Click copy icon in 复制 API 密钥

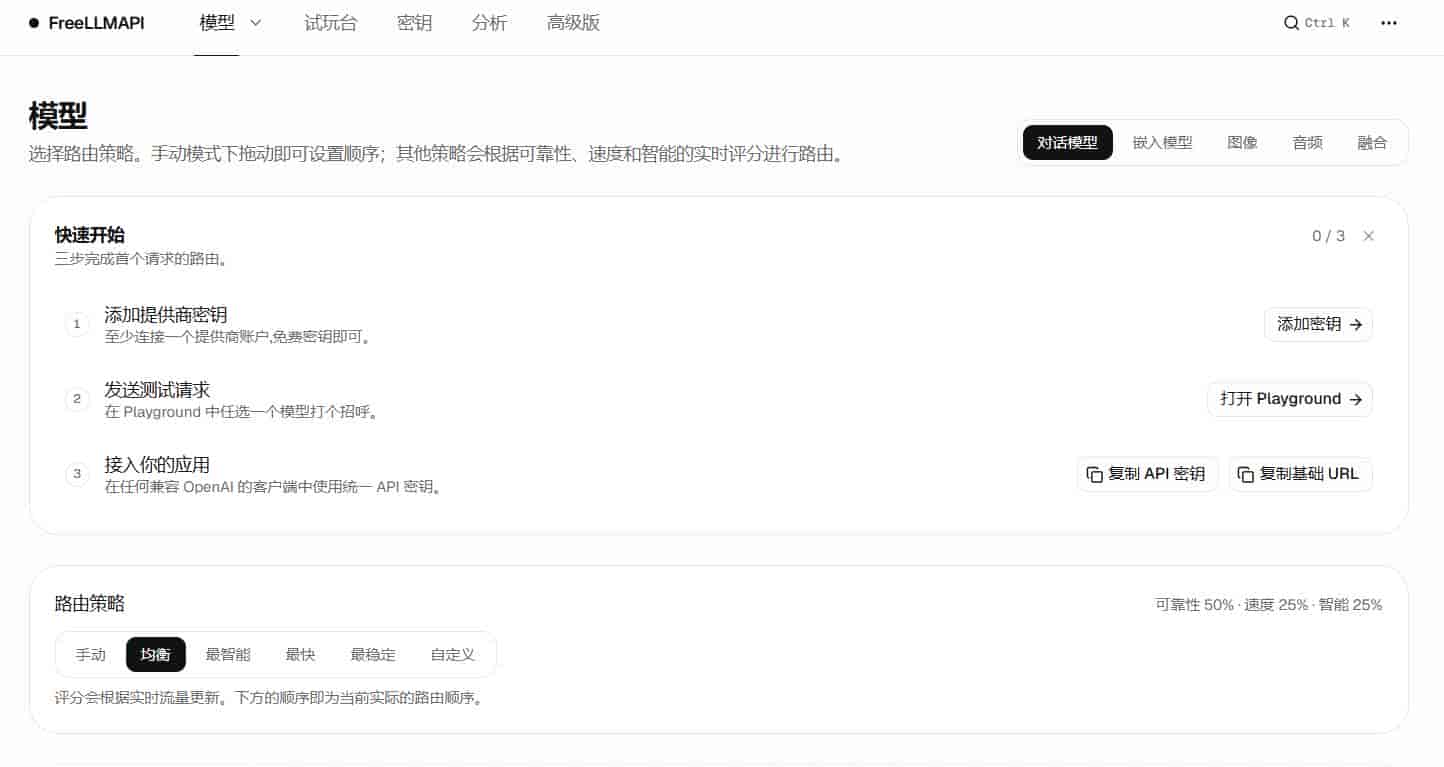1095,474
